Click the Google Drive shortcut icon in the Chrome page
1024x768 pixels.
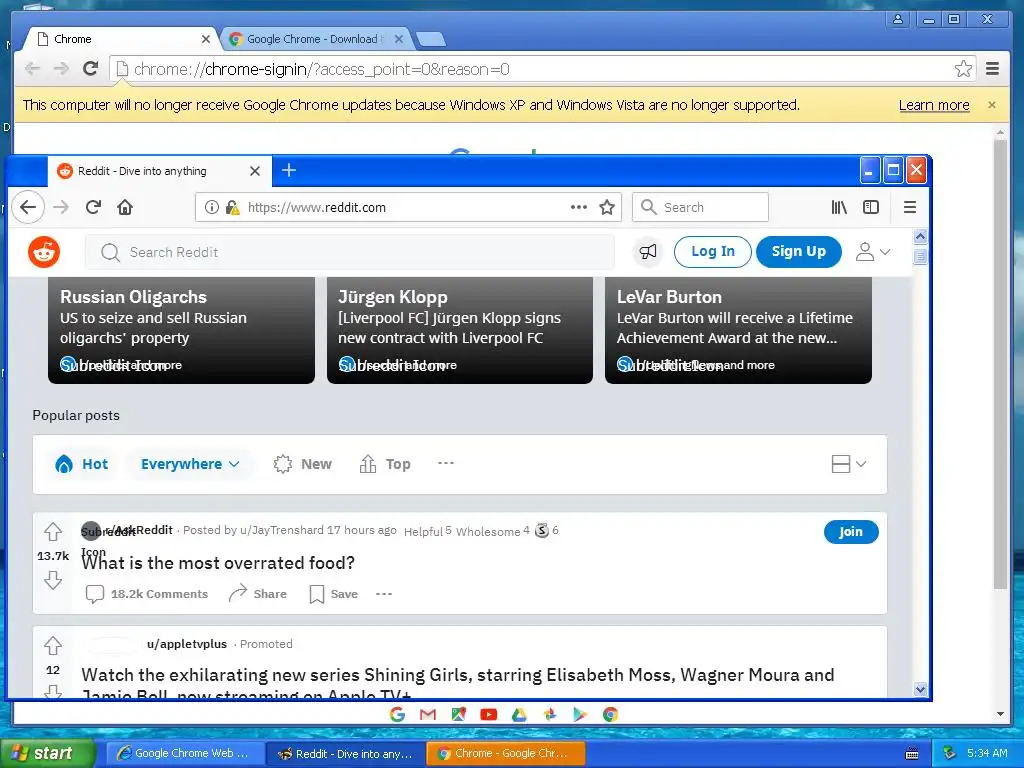click(x=519, y=714)
